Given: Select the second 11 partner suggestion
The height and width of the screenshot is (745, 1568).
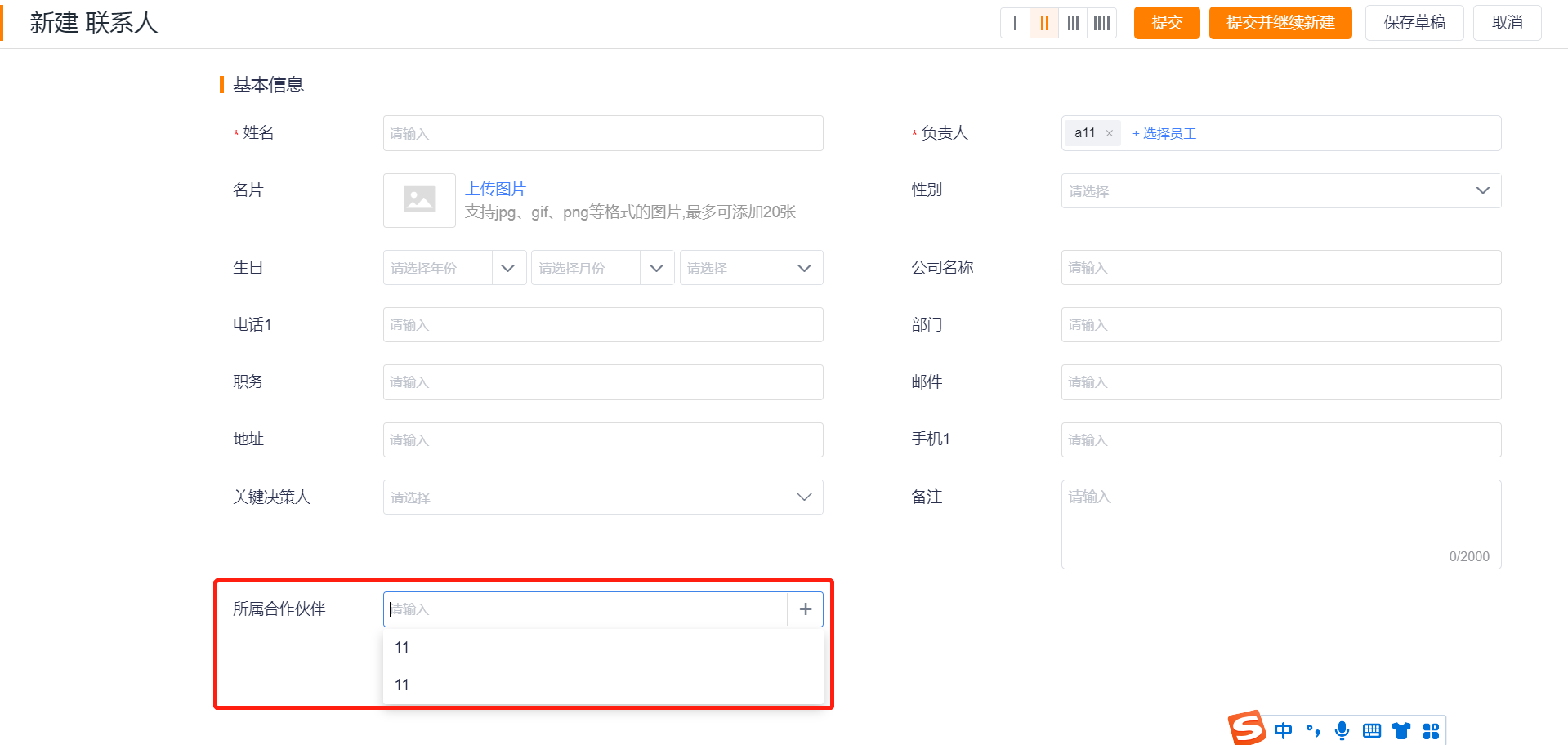Looking at the screenshot, I should pos(603,685).
